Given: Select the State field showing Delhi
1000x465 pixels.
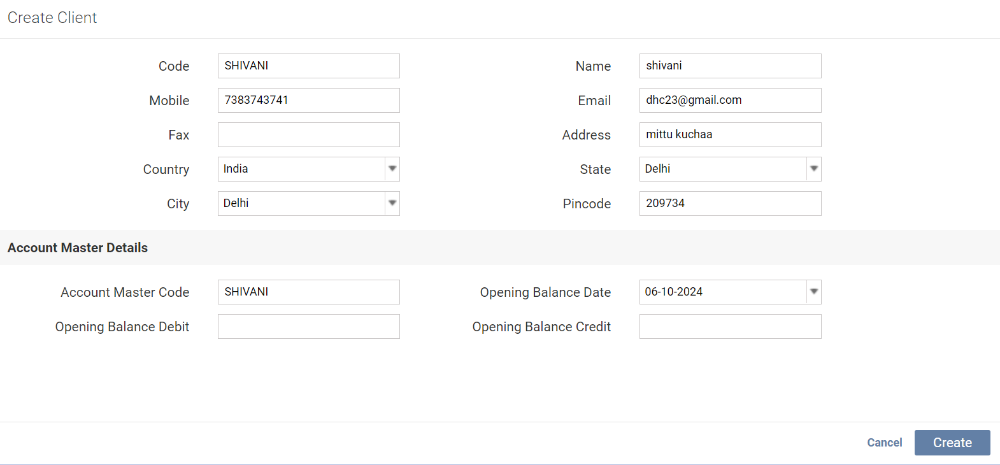Looking at the screenshot, I should tap(722, 169).
